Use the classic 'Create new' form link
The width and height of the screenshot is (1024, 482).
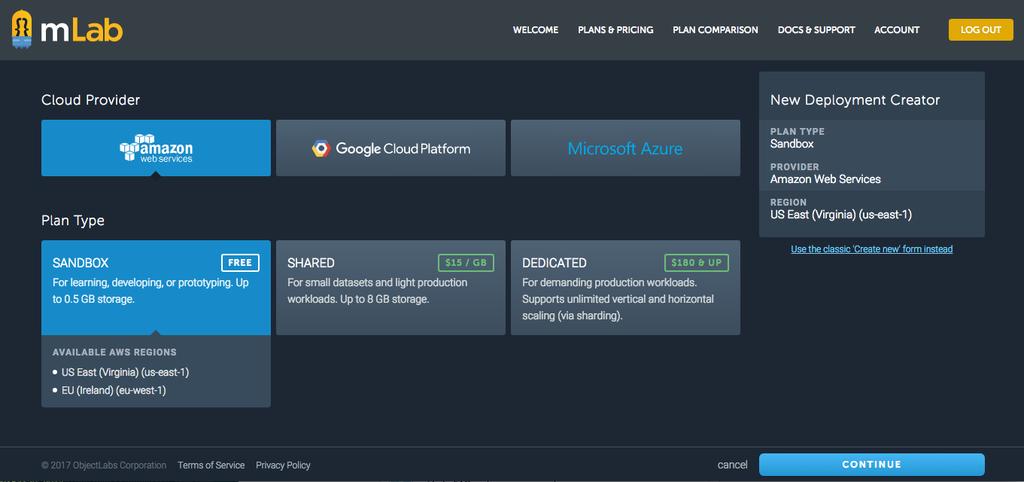871,249
